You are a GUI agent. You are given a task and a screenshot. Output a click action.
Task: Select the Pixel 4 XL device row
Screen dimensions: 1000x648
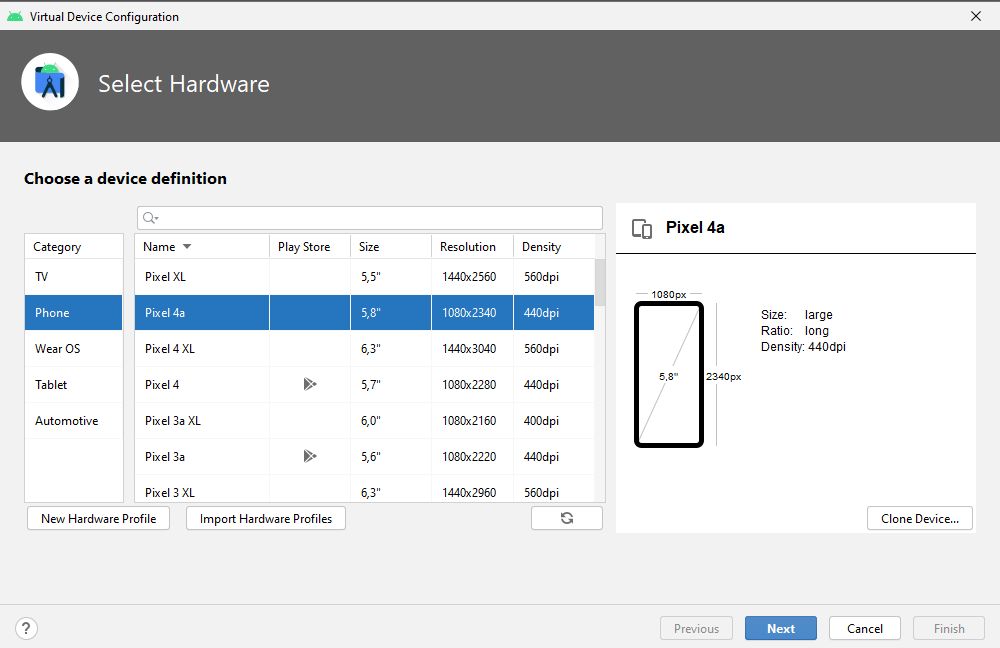(x=364, y=349)
